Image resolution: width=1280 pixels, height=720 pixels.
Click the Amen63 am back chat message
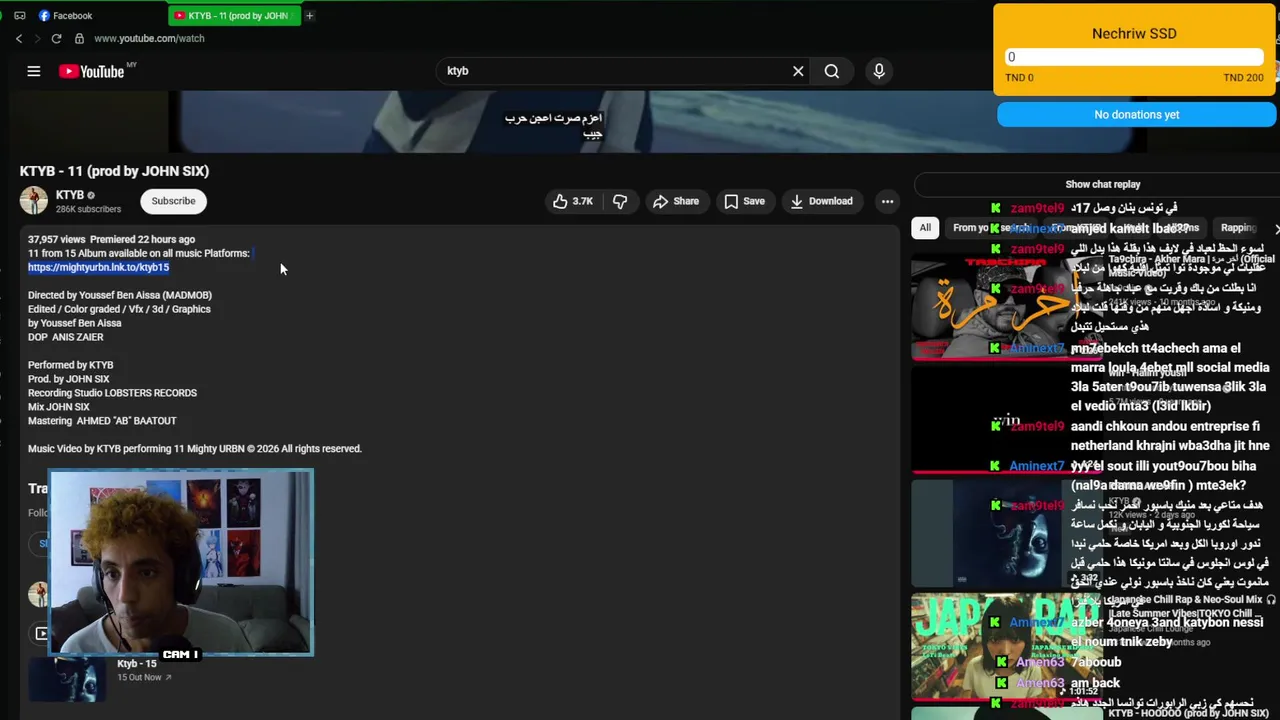(x=1095, y=683)
